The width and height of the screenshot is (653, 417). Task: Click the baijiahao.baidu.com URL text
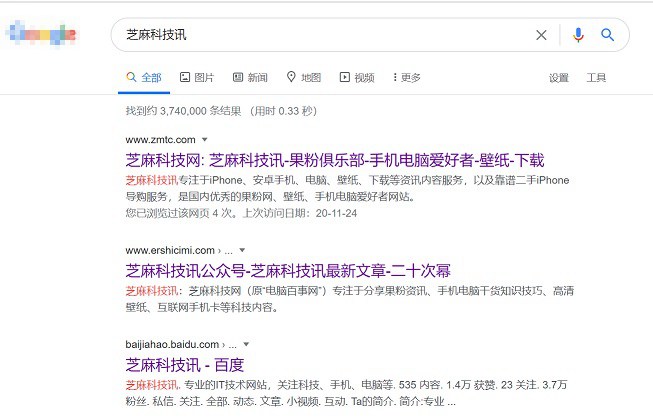(x=172, y=345)
